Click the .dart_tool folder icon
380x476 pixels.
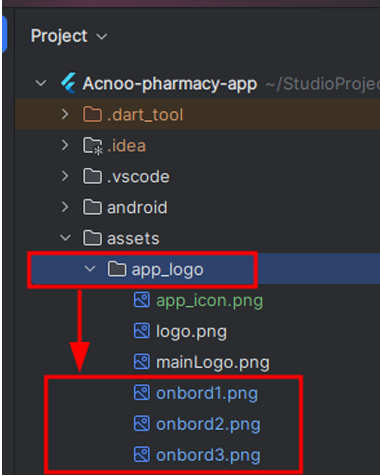coord(92,114)
